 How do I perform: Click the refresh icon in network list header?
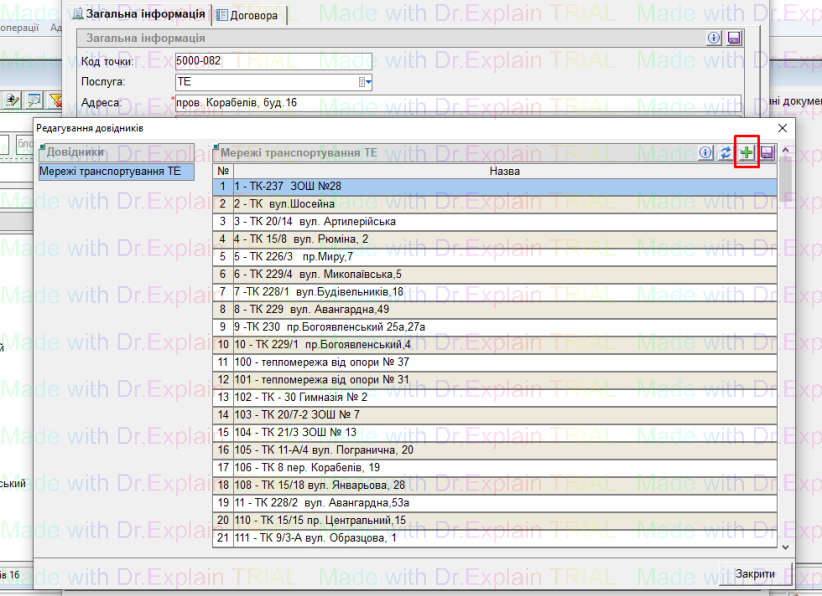click(x=726, y=153)
